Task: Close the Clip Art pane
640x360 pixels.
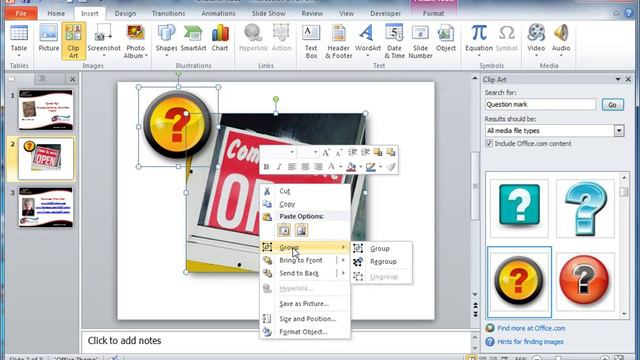Action: [x=629, y=80]
